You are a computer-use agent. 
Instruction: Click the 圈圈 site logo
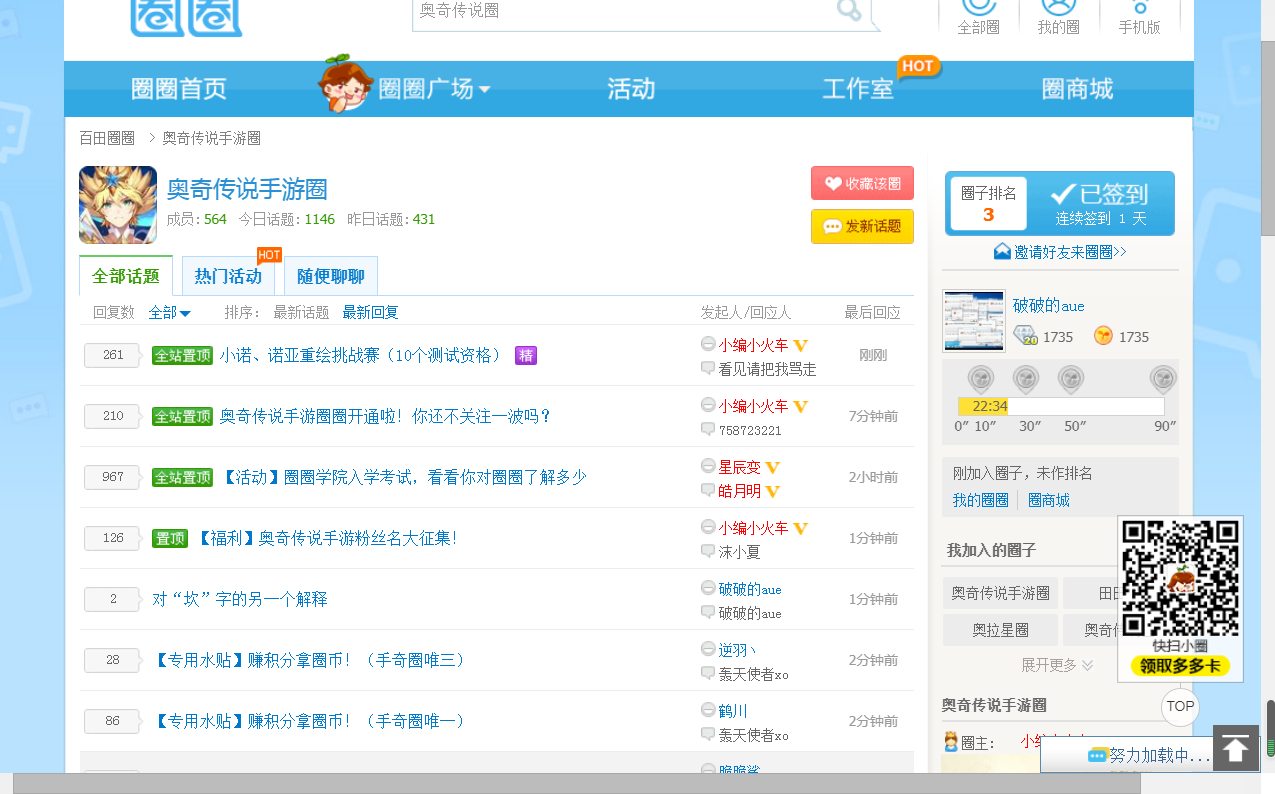[x=186, y=17]
